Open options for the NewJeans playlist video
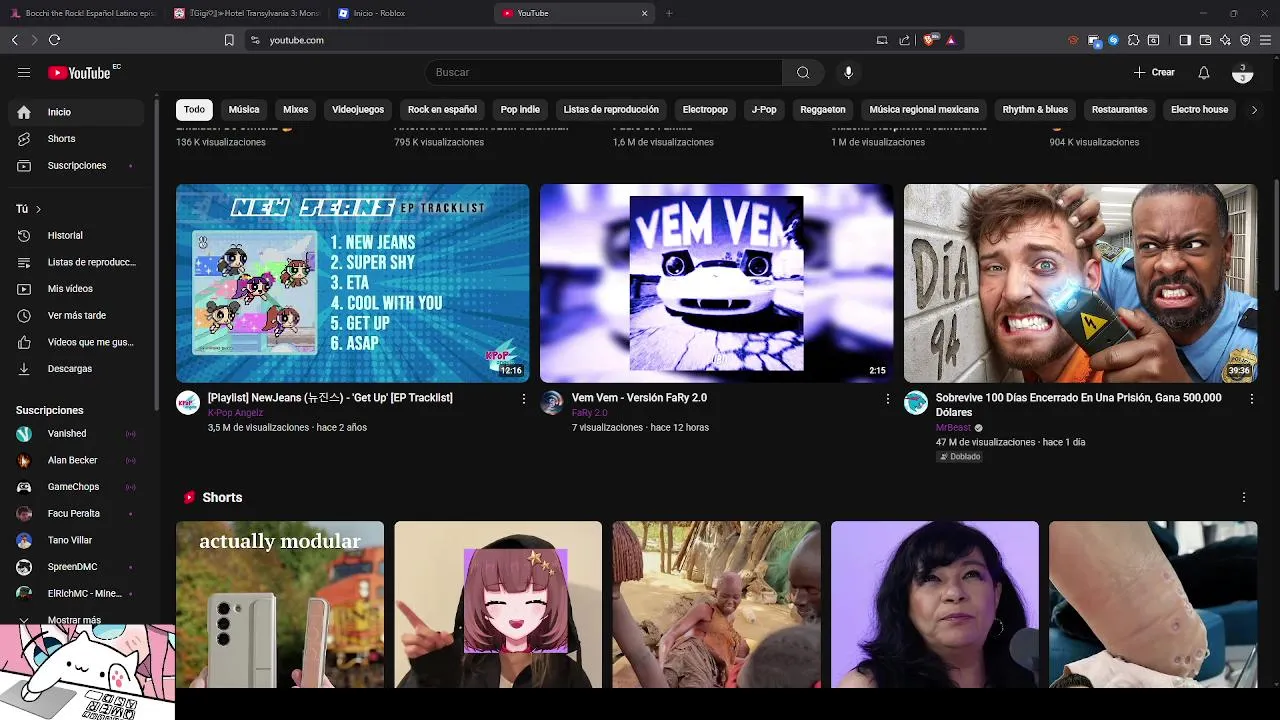This screenshot has width=1280, height=720. 523,398
